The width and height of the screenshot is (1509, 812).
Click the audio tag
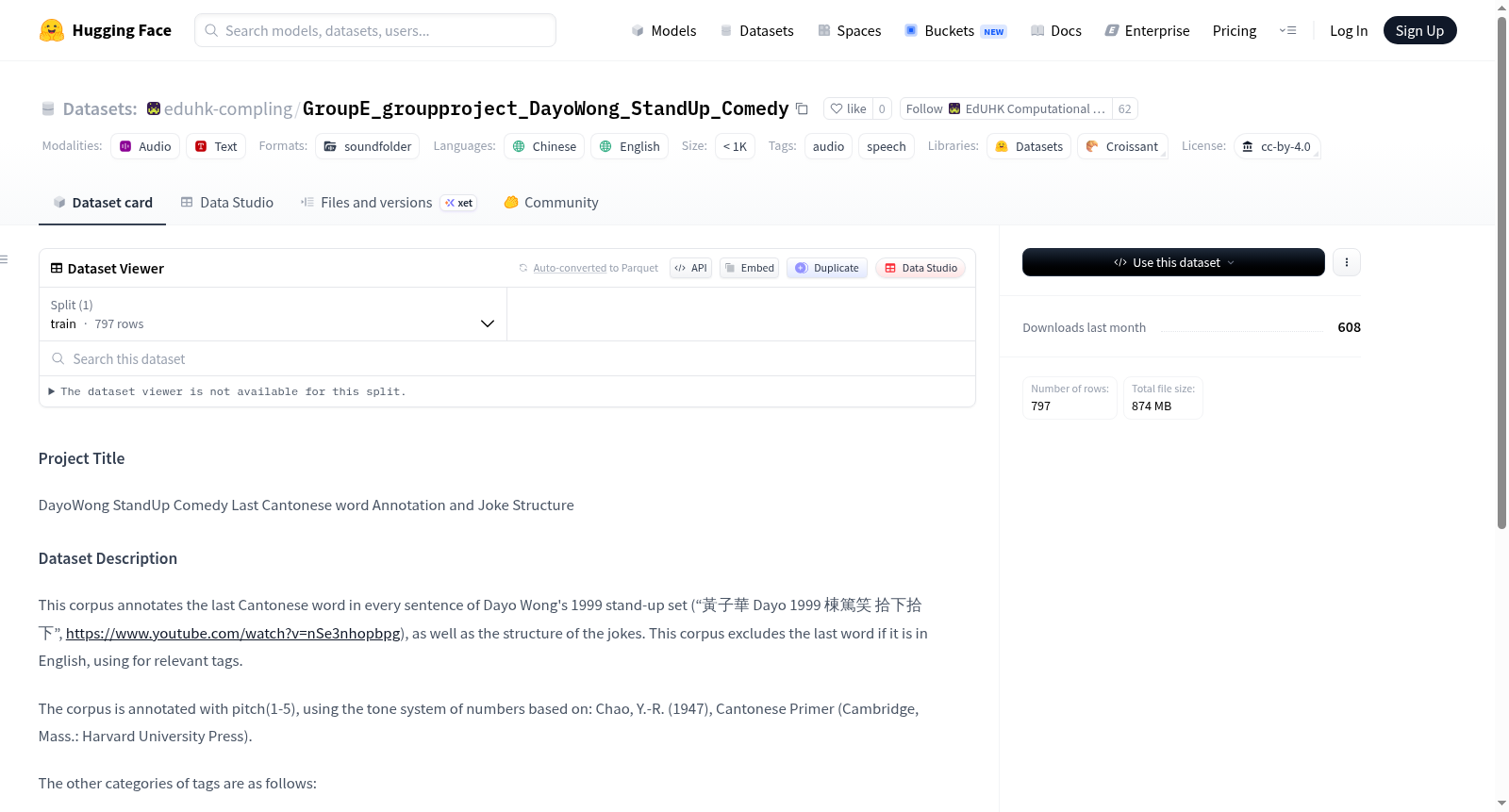(x=828, y=146)
